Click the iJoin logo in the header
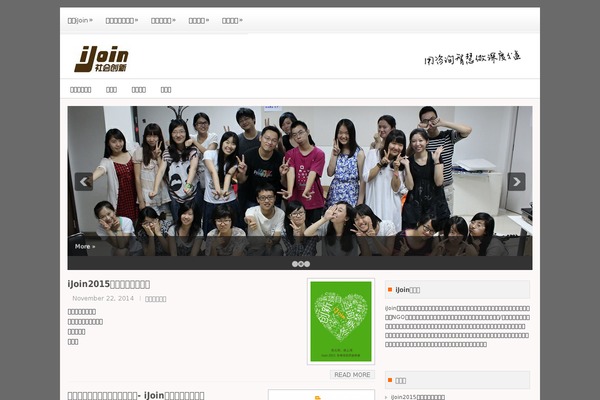Screen dimensions: 600x400 click(x=102, y=59)
